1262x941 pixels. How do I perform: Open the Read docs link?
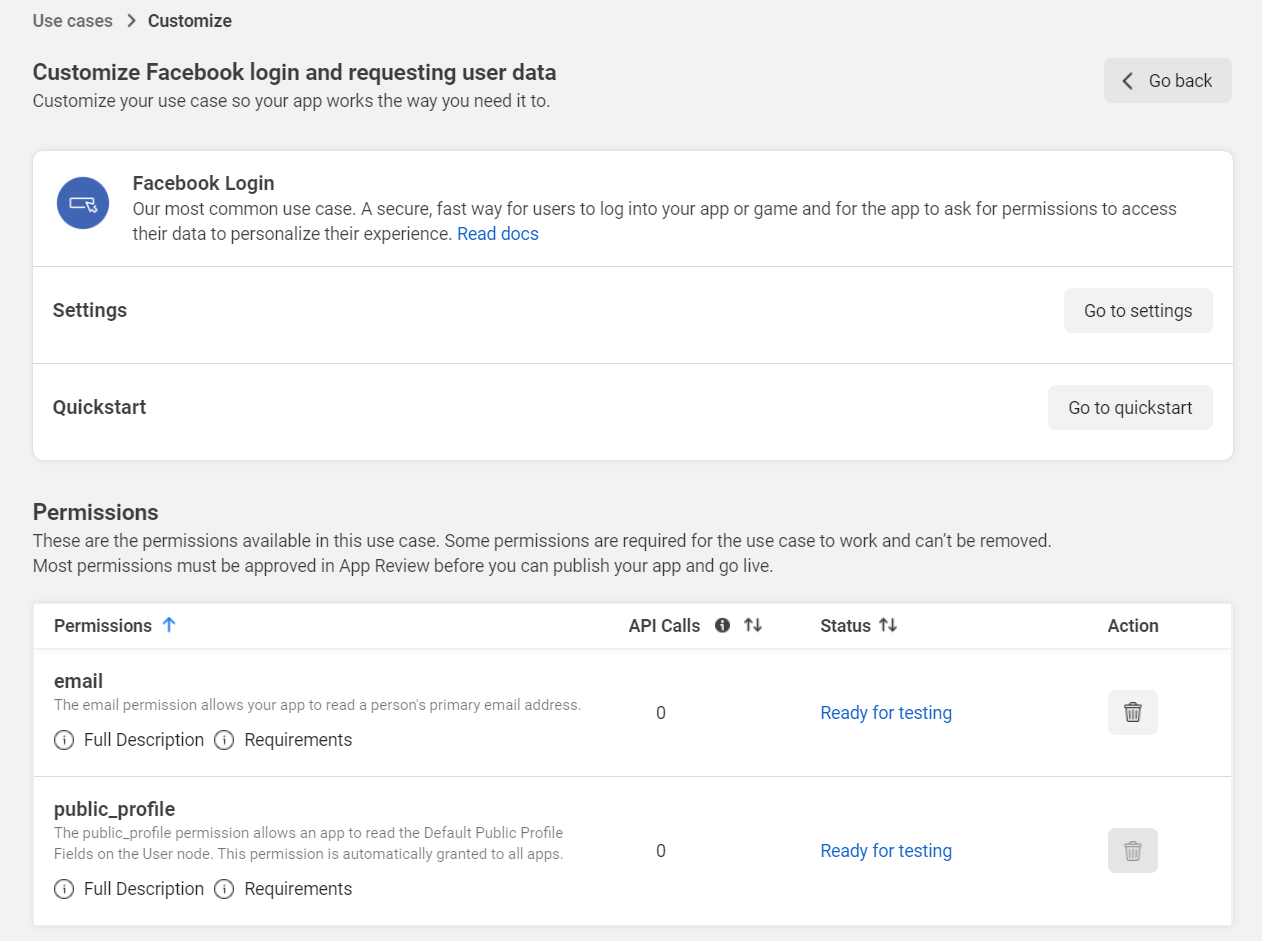coord(497,233)
